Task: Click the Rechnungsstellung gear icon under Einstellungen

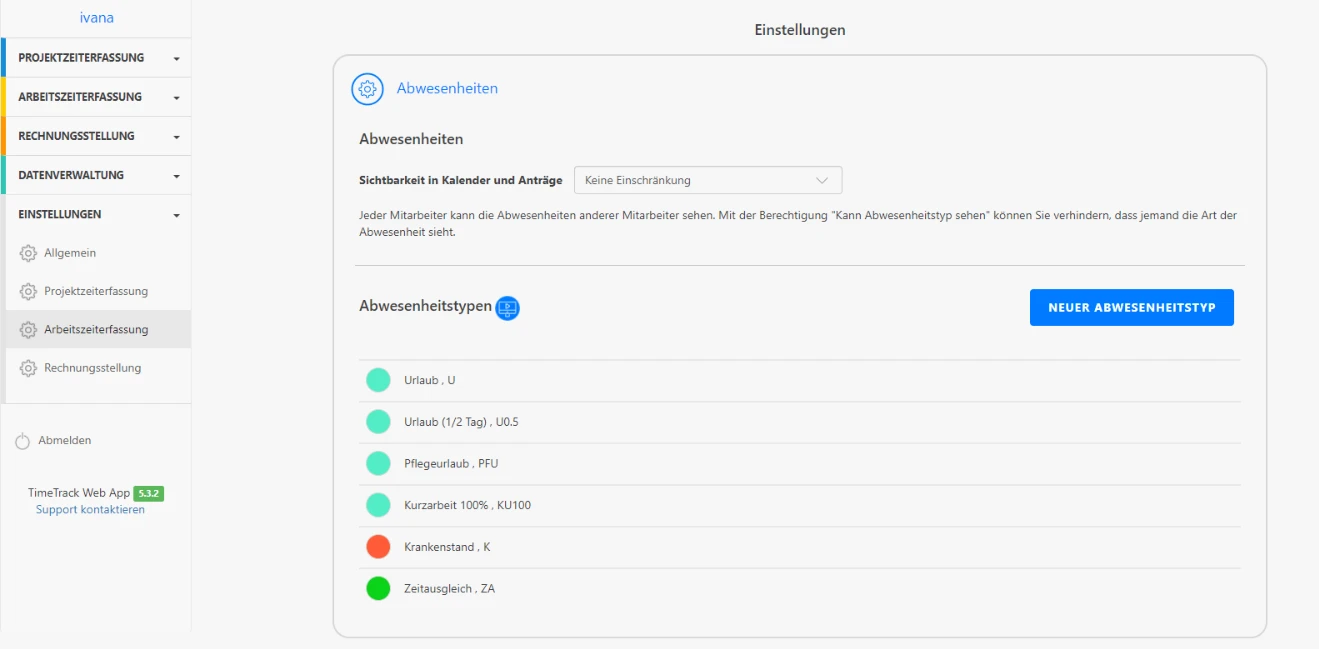Action: (x=29, y=367)
